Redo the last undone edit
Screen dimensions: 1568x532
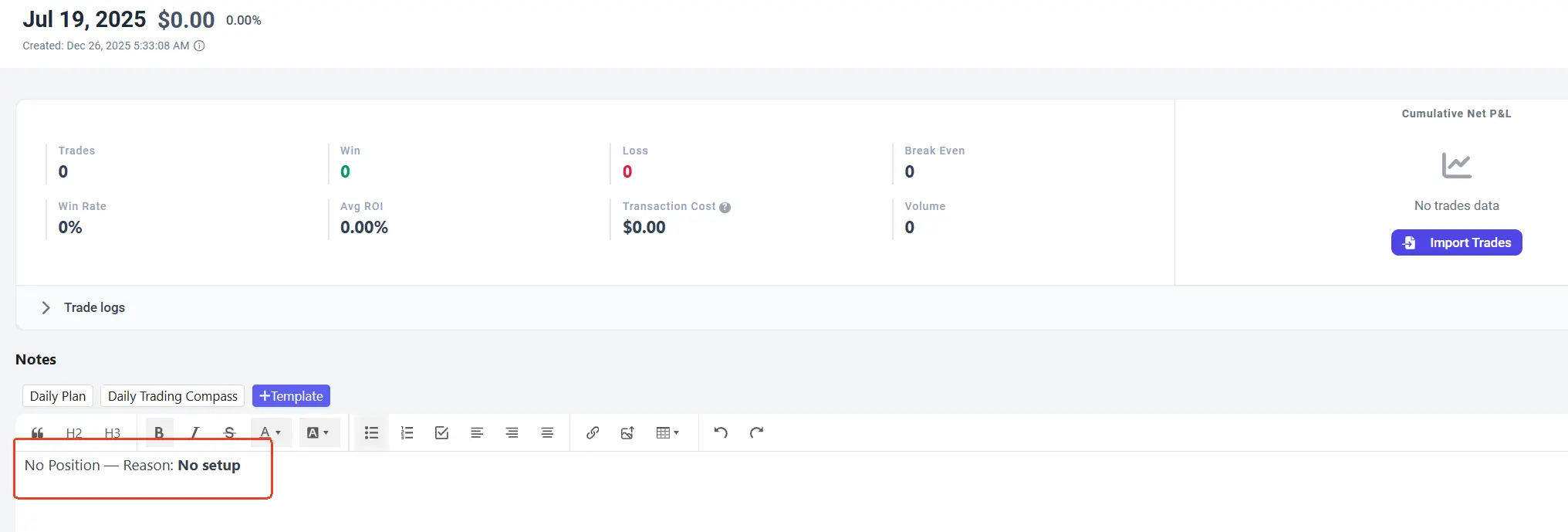[x=756, y=433]
